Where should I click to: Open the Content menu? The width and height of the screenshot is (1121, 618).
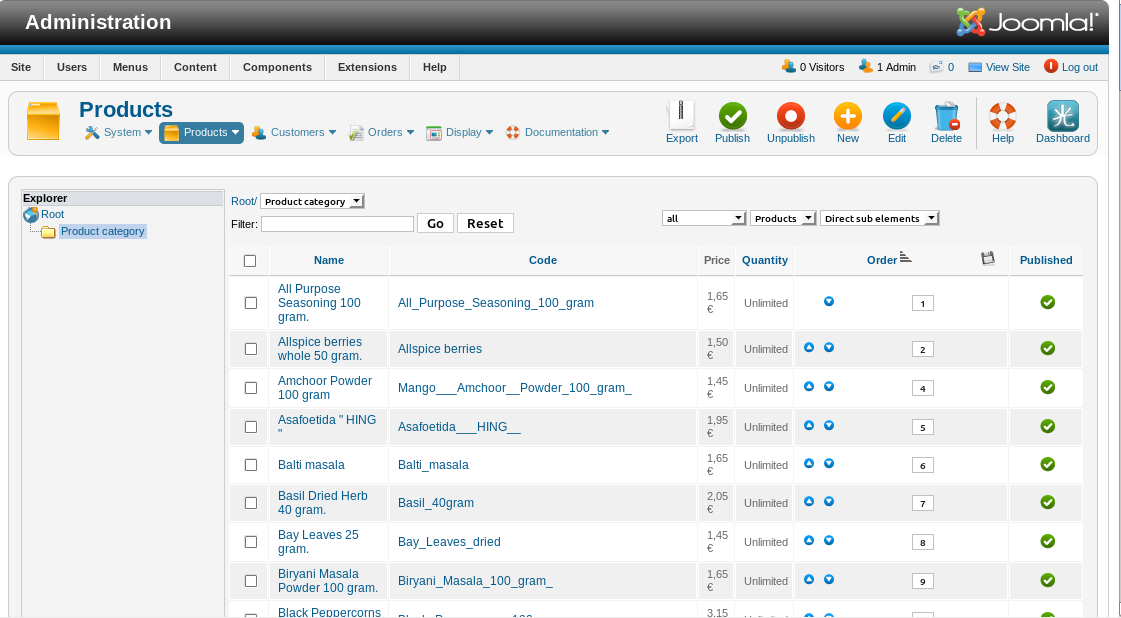click(195, 67)
